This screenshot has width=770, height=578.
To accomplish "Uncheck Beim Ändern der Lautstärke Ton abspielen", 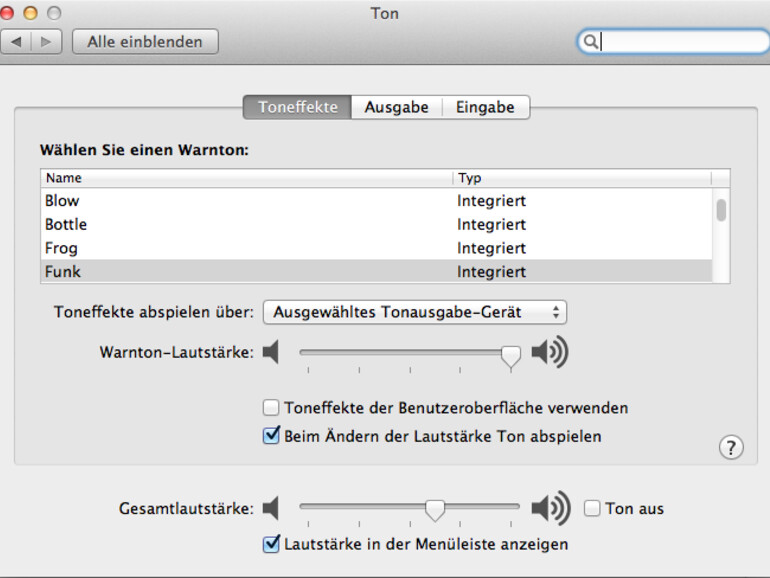I will [271, 436].
